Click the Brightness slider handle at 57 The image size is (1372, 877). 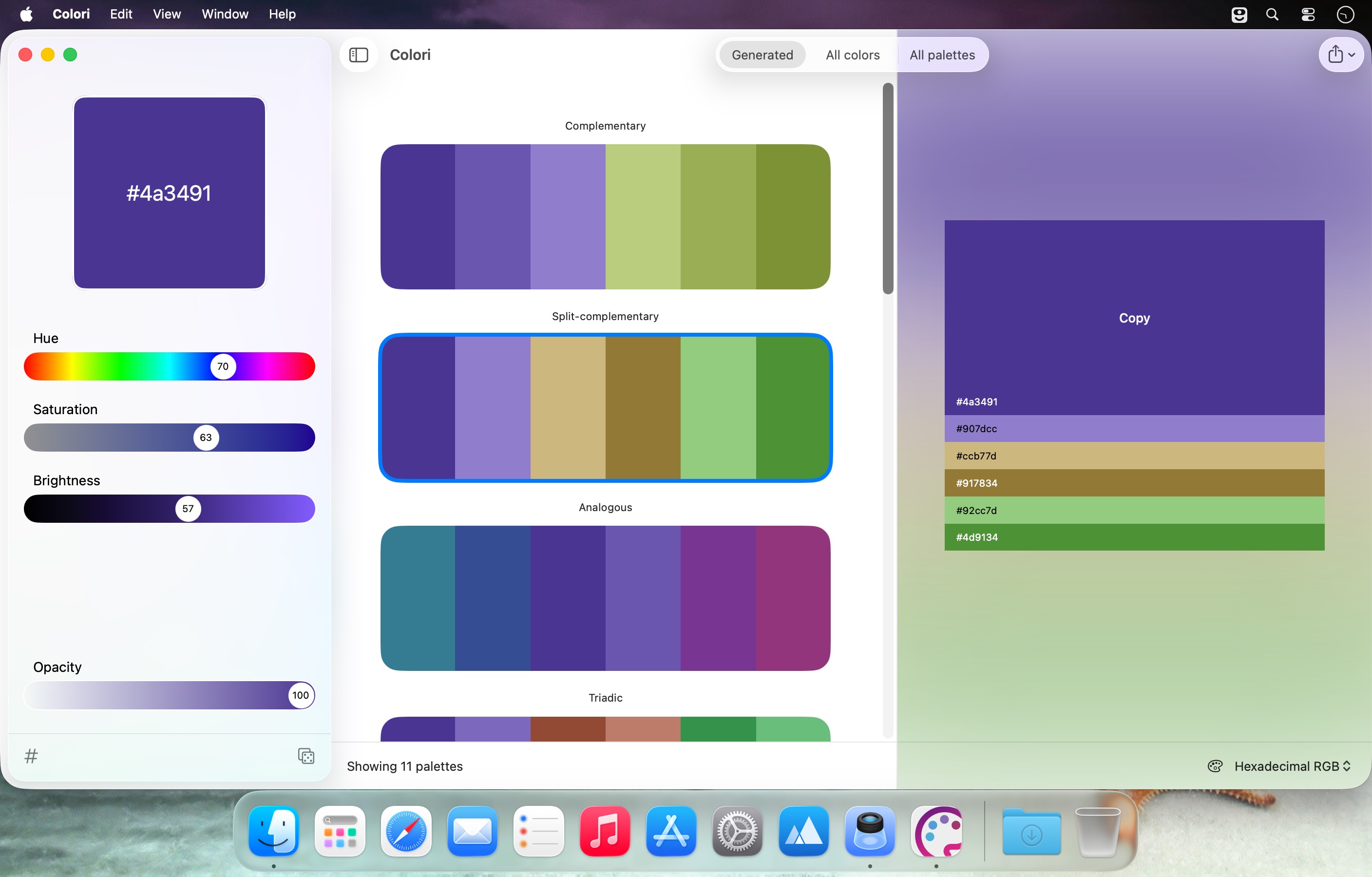pyautogui.click(x=188, y=508)
